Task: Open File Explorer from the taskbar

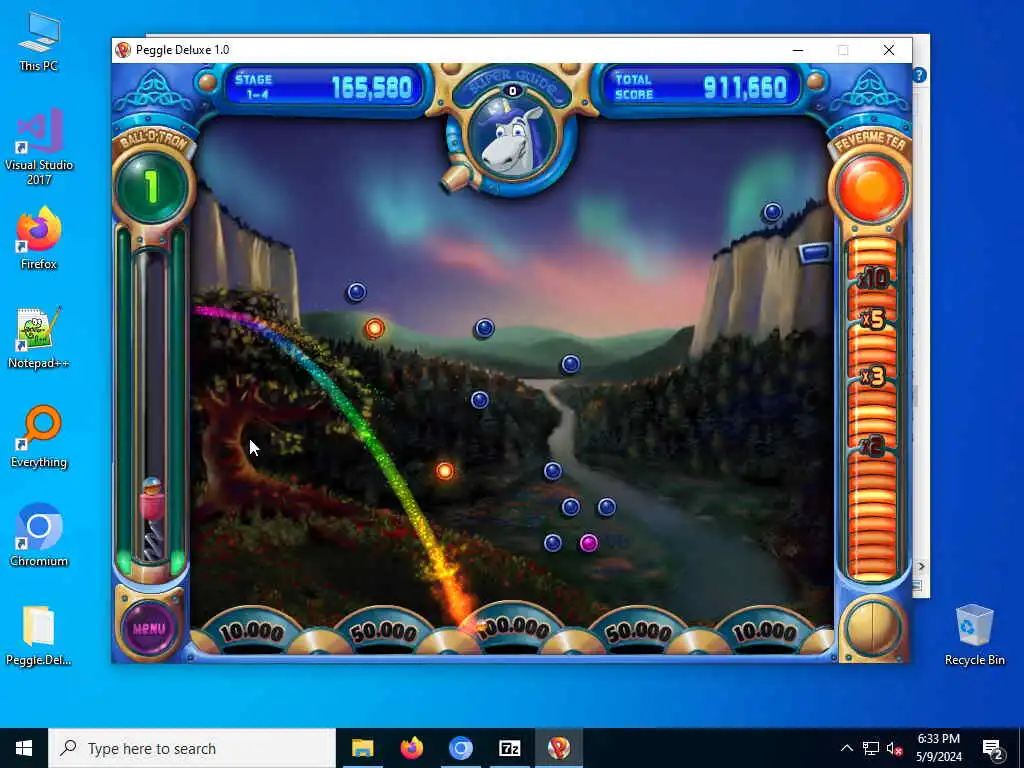Action: pyautogui.click(x=362, y=748)
